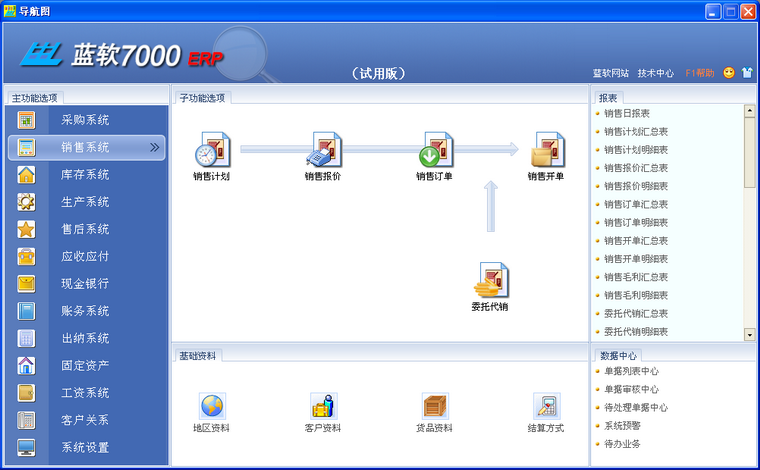Open the 销售订单 sales order icon
Viewport: 760px width, 470px height.
(435, 150)
